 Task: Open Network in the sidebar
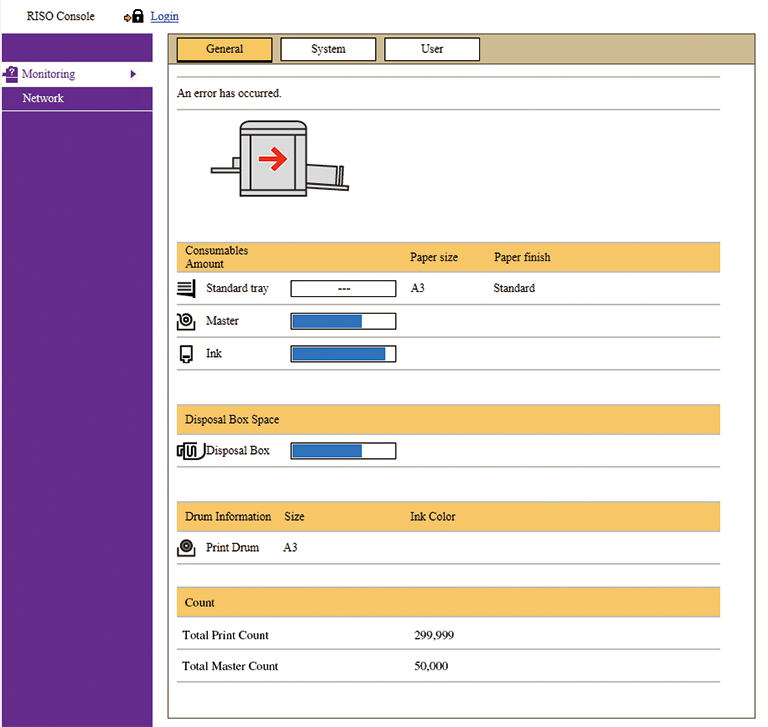tap(43, 98)
